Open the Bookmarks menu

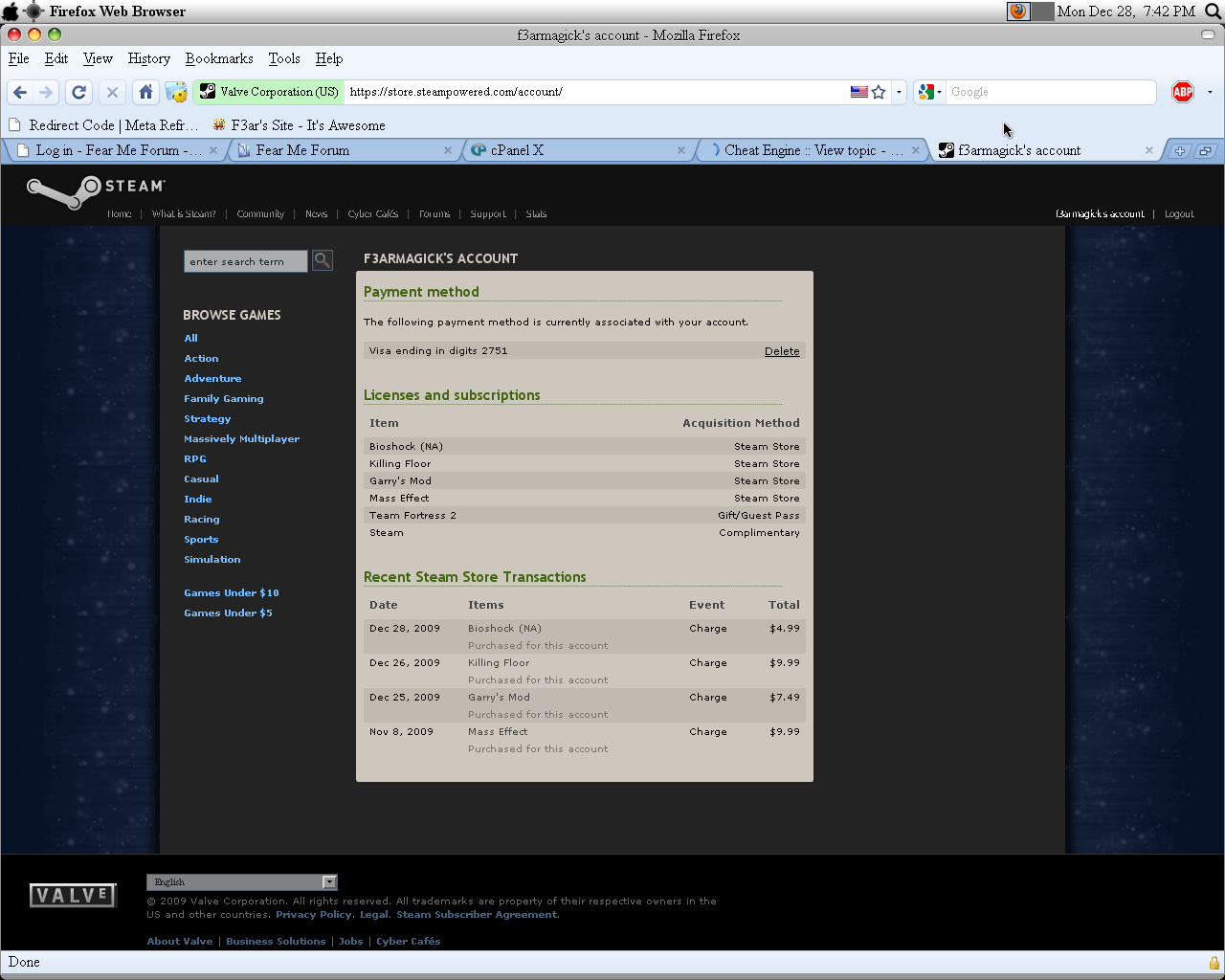pos(219,58)
